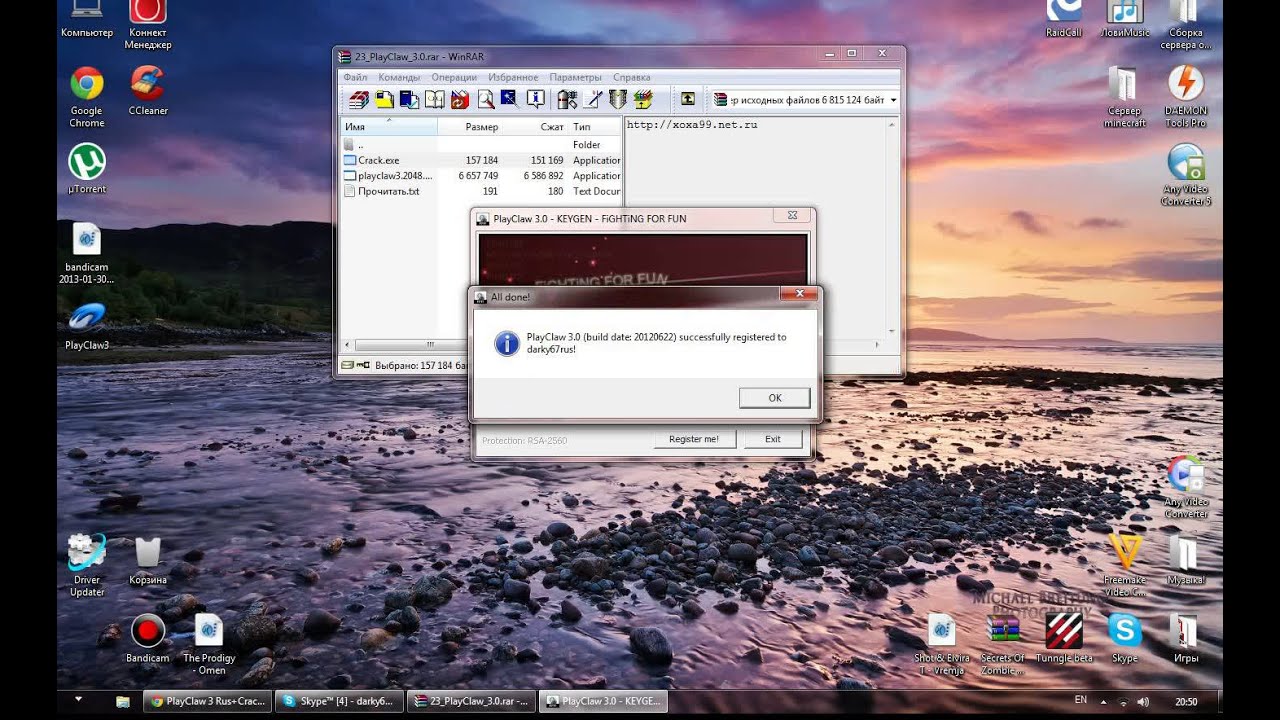1280x720 pixels.
Task: Sort by the Сжат column header
Action: point(535,127)
